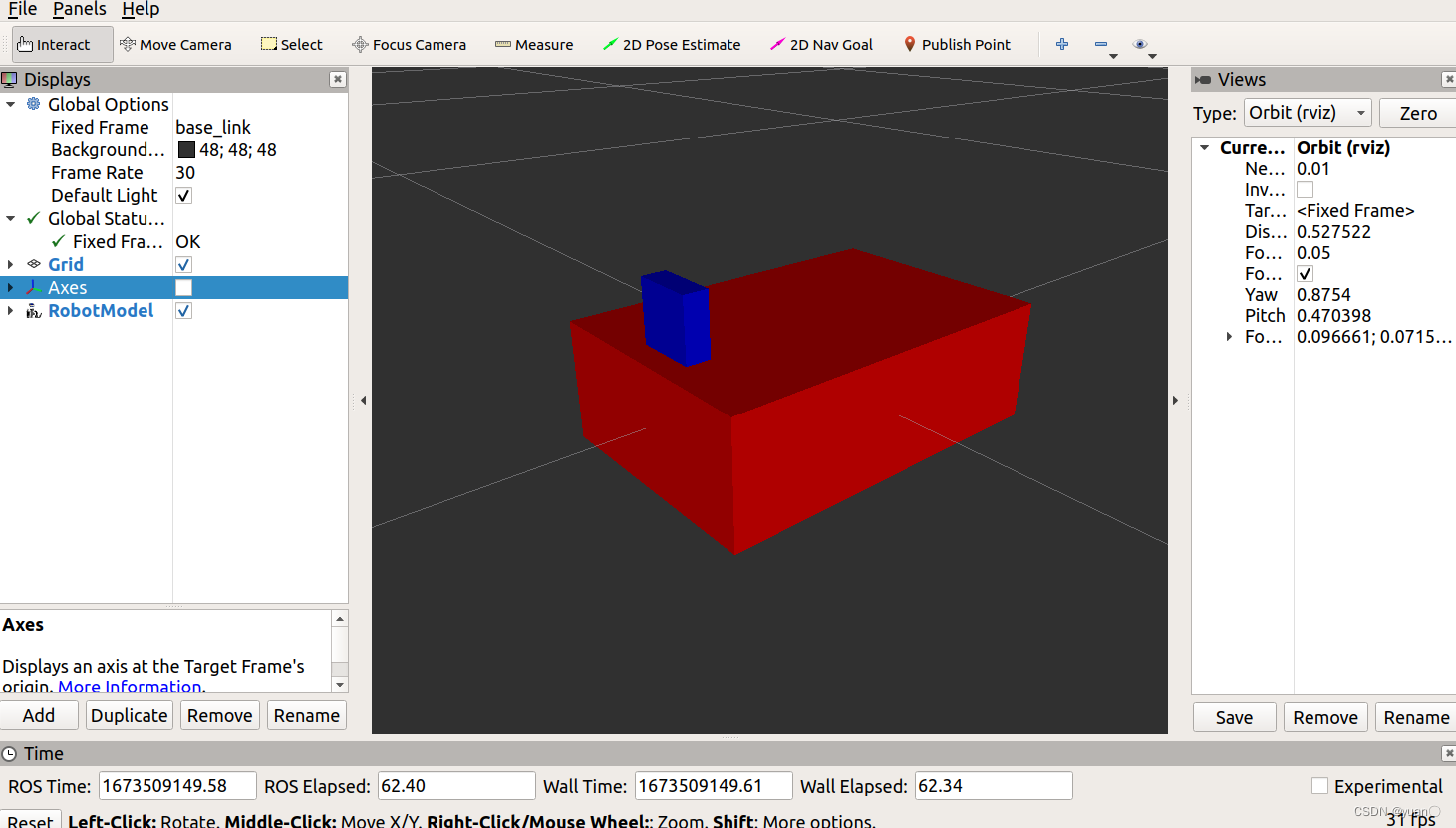Click the Fixed Frame status checkmark
This screenshot has height=828, width=1456.
[58, 241]
